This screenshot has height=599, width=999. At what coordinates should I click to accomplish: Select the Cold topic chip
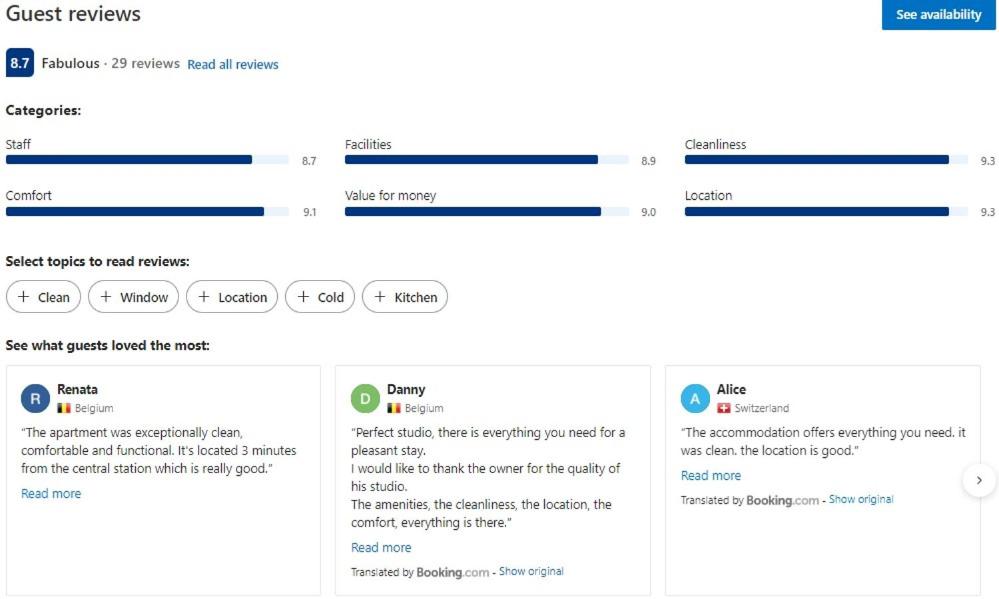pyautogui.click(x=320, y=297)
